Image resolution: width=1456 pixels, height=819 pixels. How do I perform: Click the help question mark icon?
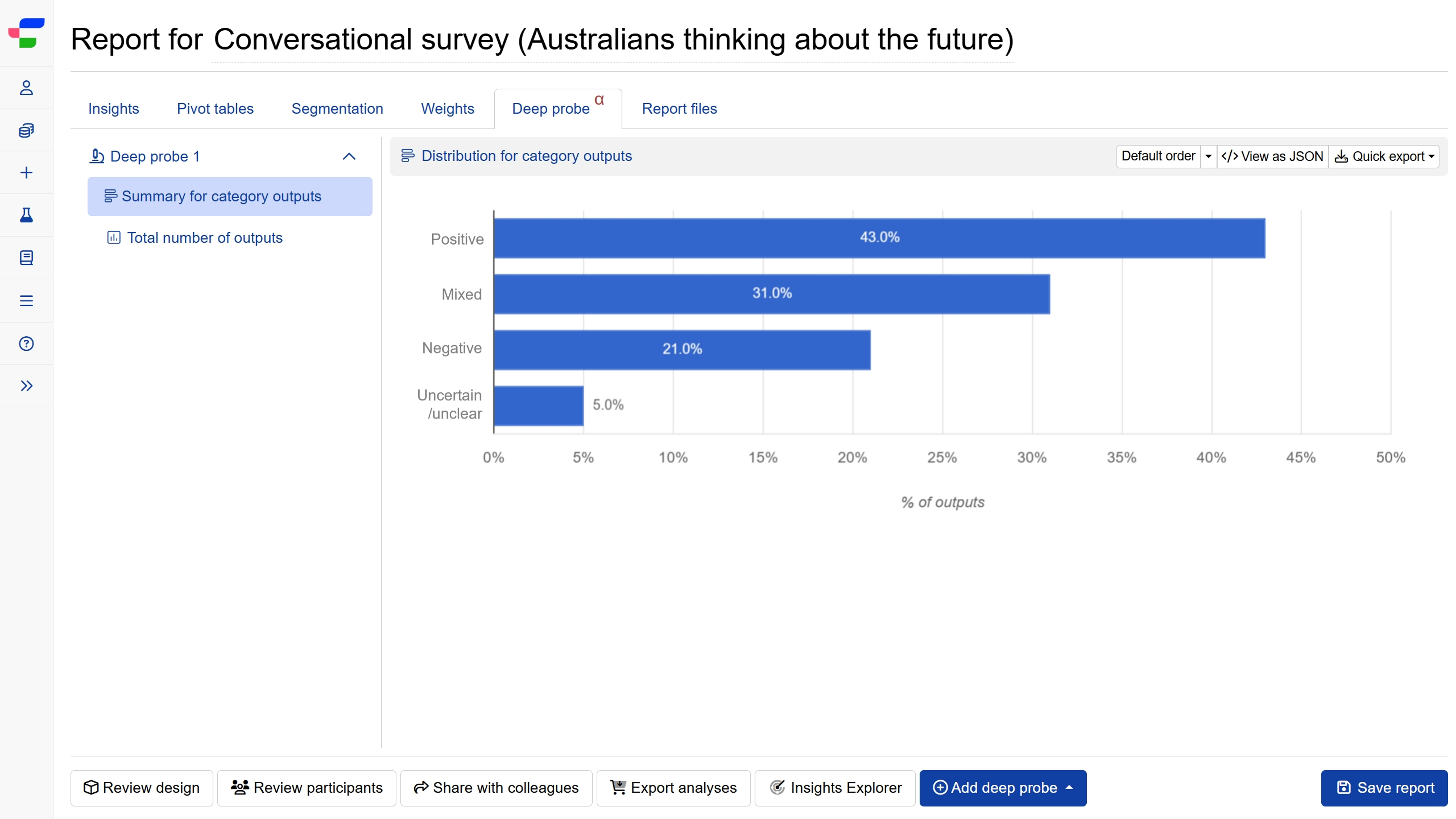(26, 344)
